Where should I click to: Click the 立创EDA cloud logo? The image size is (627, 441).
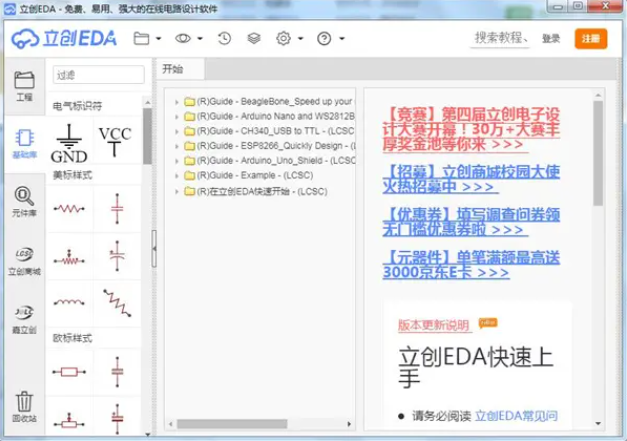[x=64, y=39]
